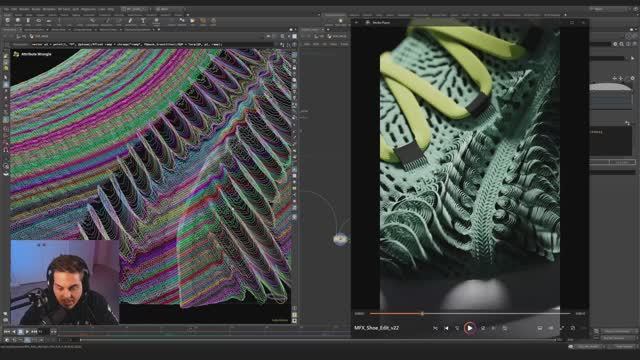Click the ramp preview in parameters
Image resolution: width=640 pixels, height=360 pixels.
[x=610, y=87]
